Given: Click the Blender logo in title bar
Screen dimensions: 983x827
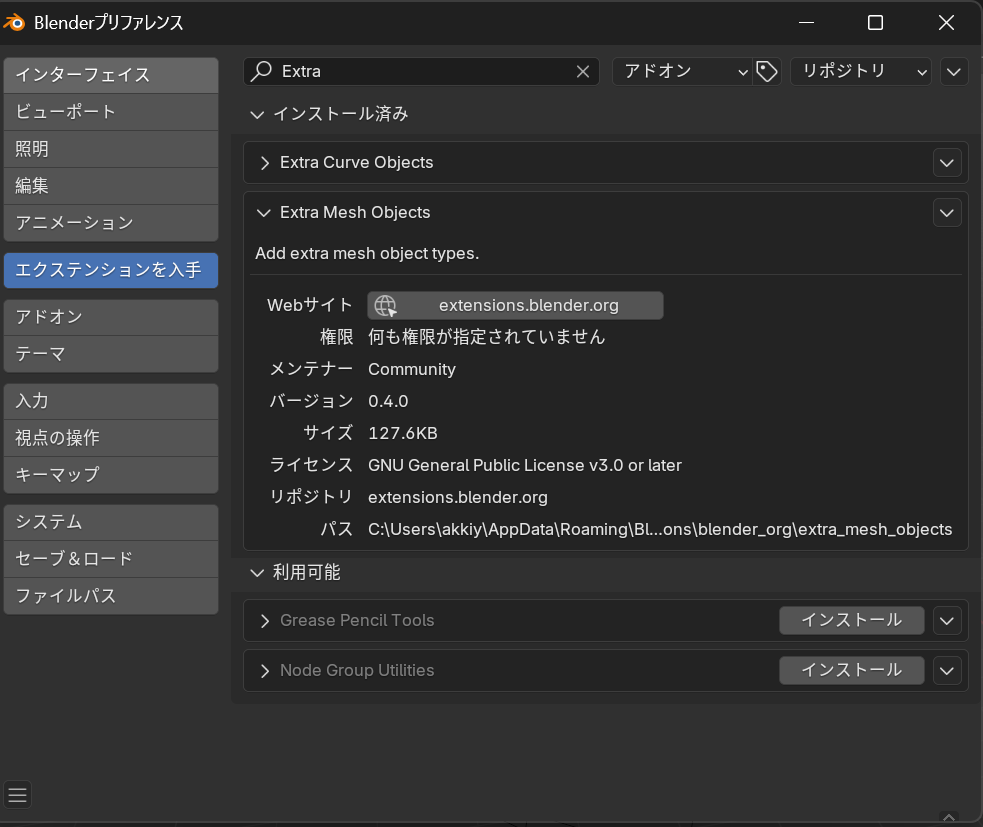Looking at the screenshot, I should point(14,23).
